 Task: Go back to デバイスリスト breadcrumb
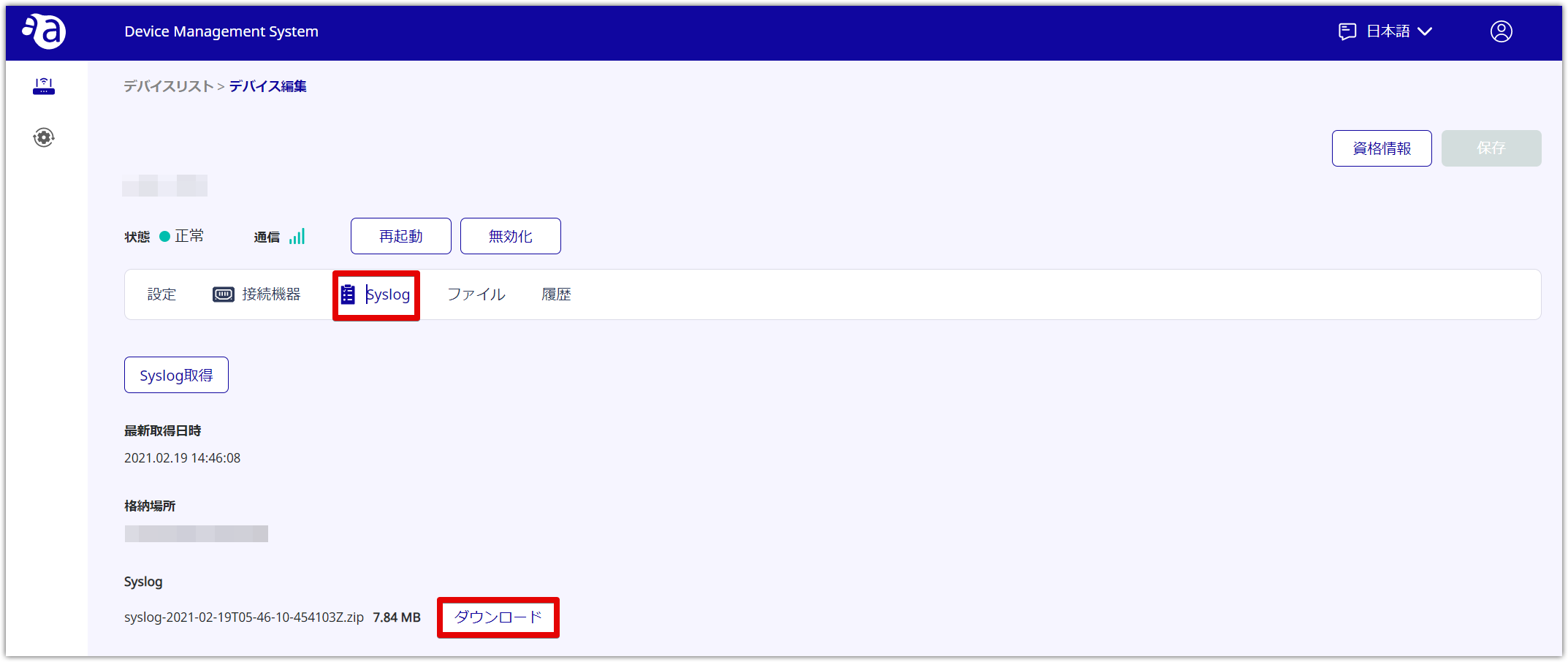pos(168,86)
